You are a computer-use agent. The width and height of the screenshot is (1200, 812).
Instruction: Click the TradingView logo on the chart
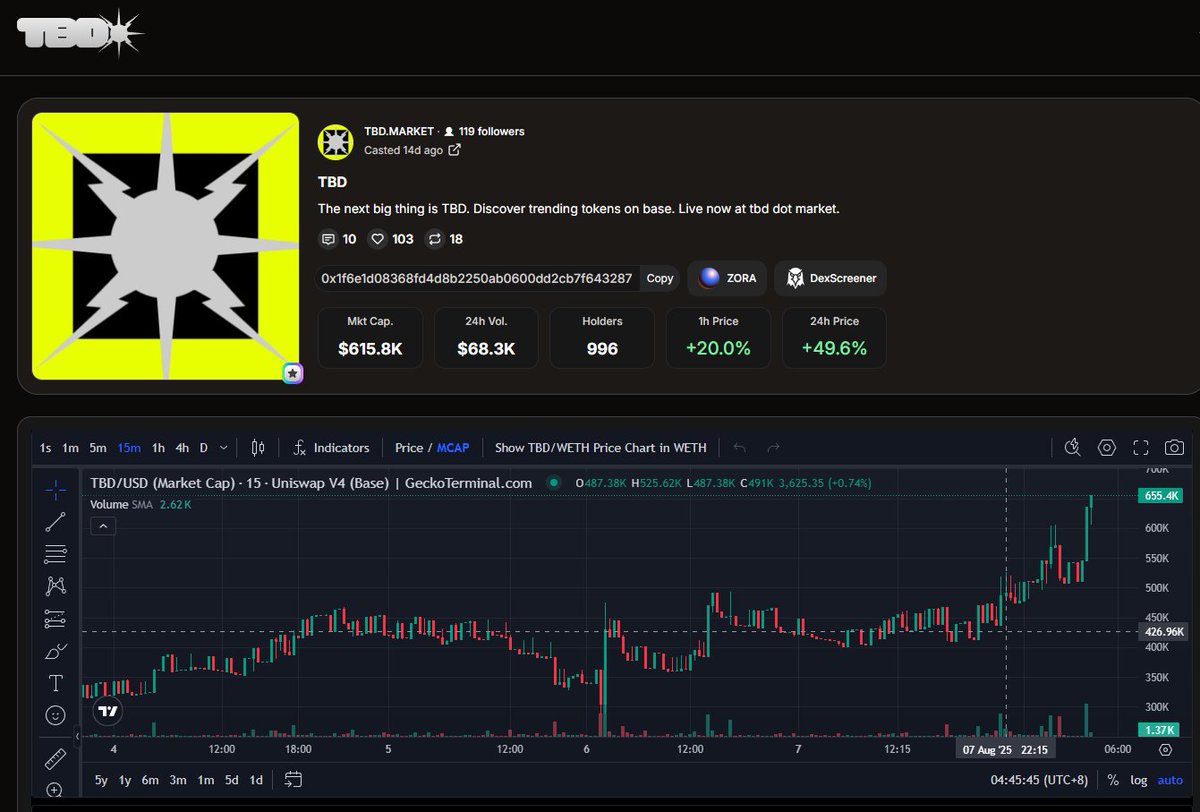point(109,711)
